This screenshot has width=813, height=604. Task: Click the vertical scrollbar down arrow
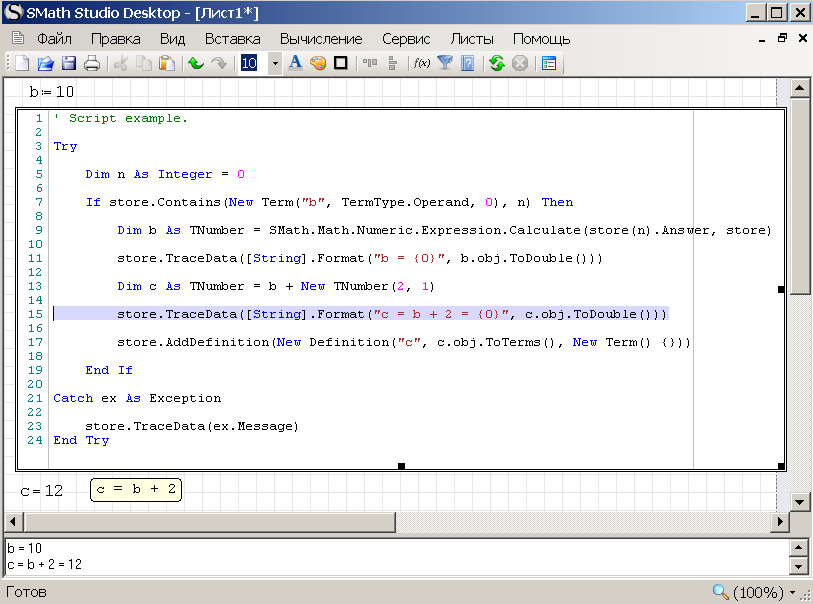coord(800,501)
